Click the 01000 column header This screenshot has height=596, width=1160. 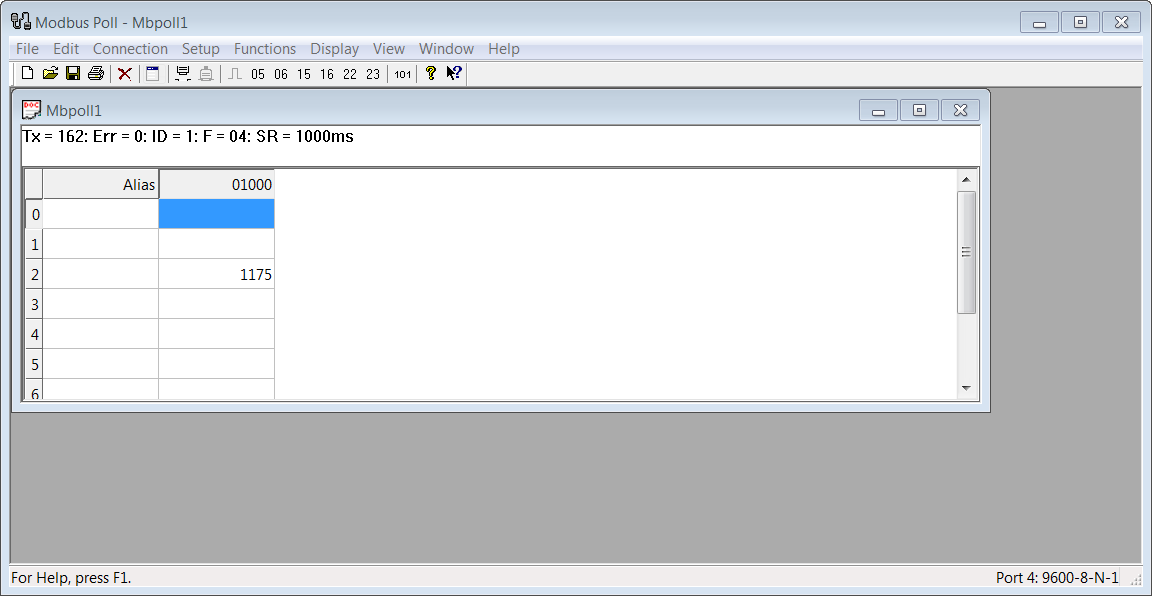[217, 184]
